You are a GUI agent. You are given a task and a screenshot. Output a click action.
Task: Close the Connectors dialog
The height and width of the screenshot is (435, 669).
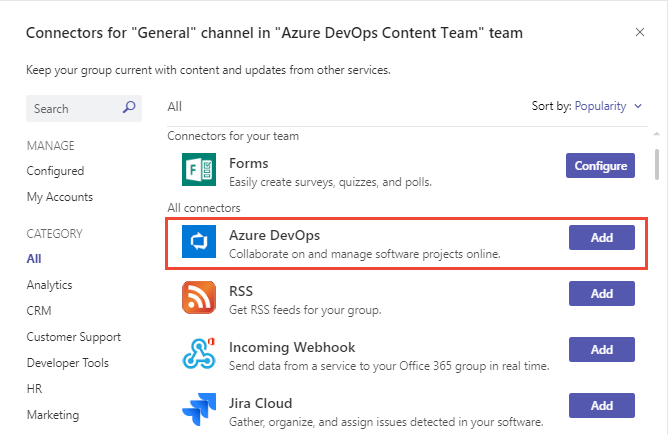640,32
